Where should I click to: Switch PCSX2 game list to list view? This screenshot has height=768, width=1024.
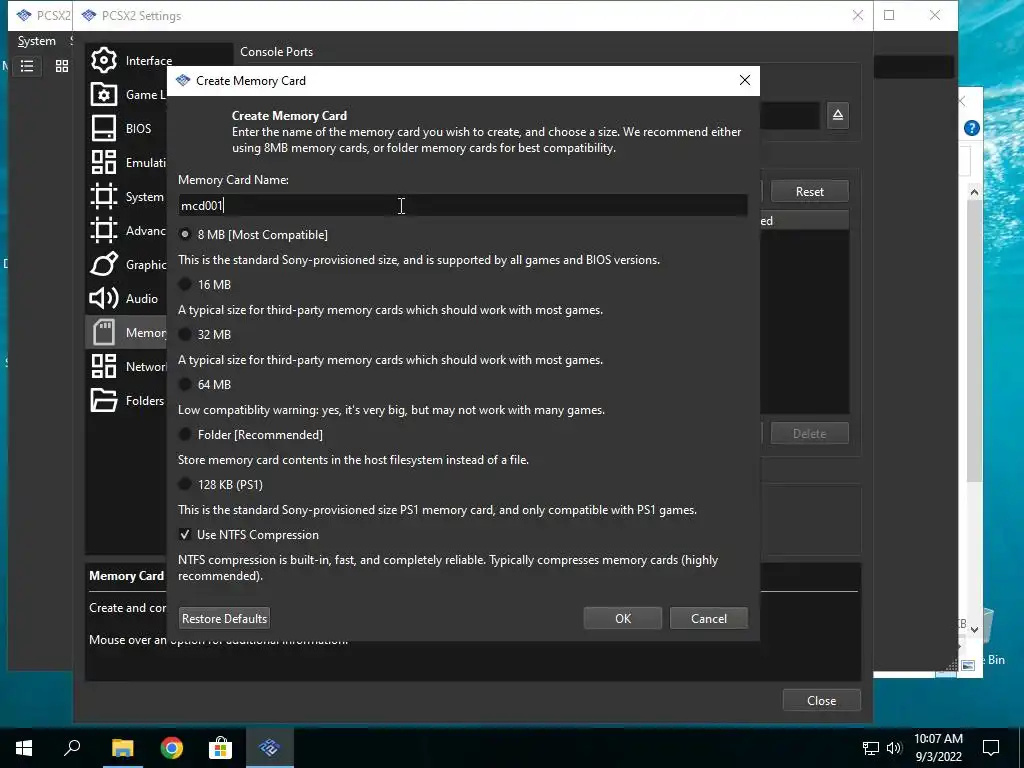tap(27, 66)
